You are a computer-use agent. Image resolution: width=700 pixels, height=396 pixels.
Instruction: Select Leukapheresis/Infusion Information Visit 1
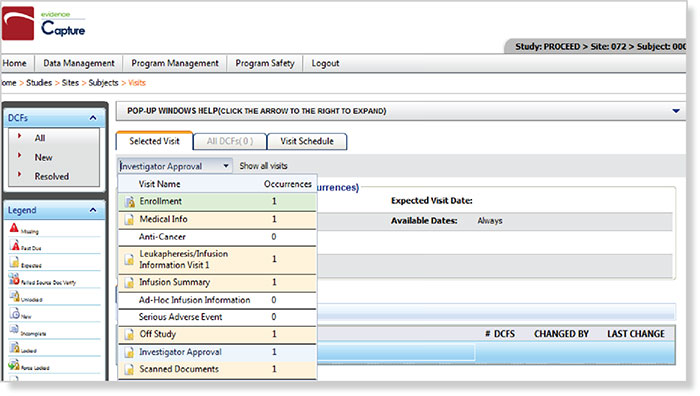coord(217,259)
